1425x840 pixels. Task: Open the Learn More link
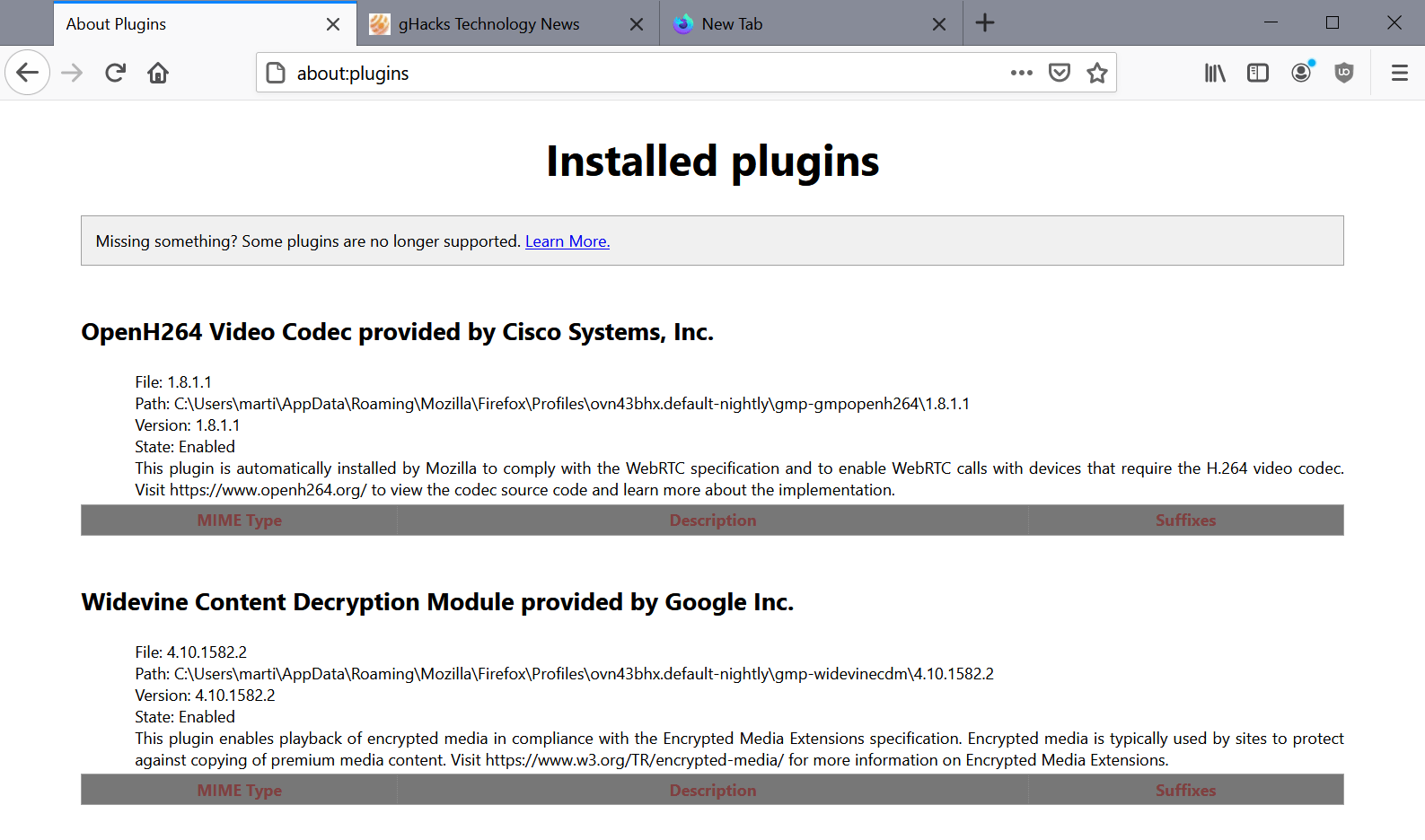[x=567, y=241]
